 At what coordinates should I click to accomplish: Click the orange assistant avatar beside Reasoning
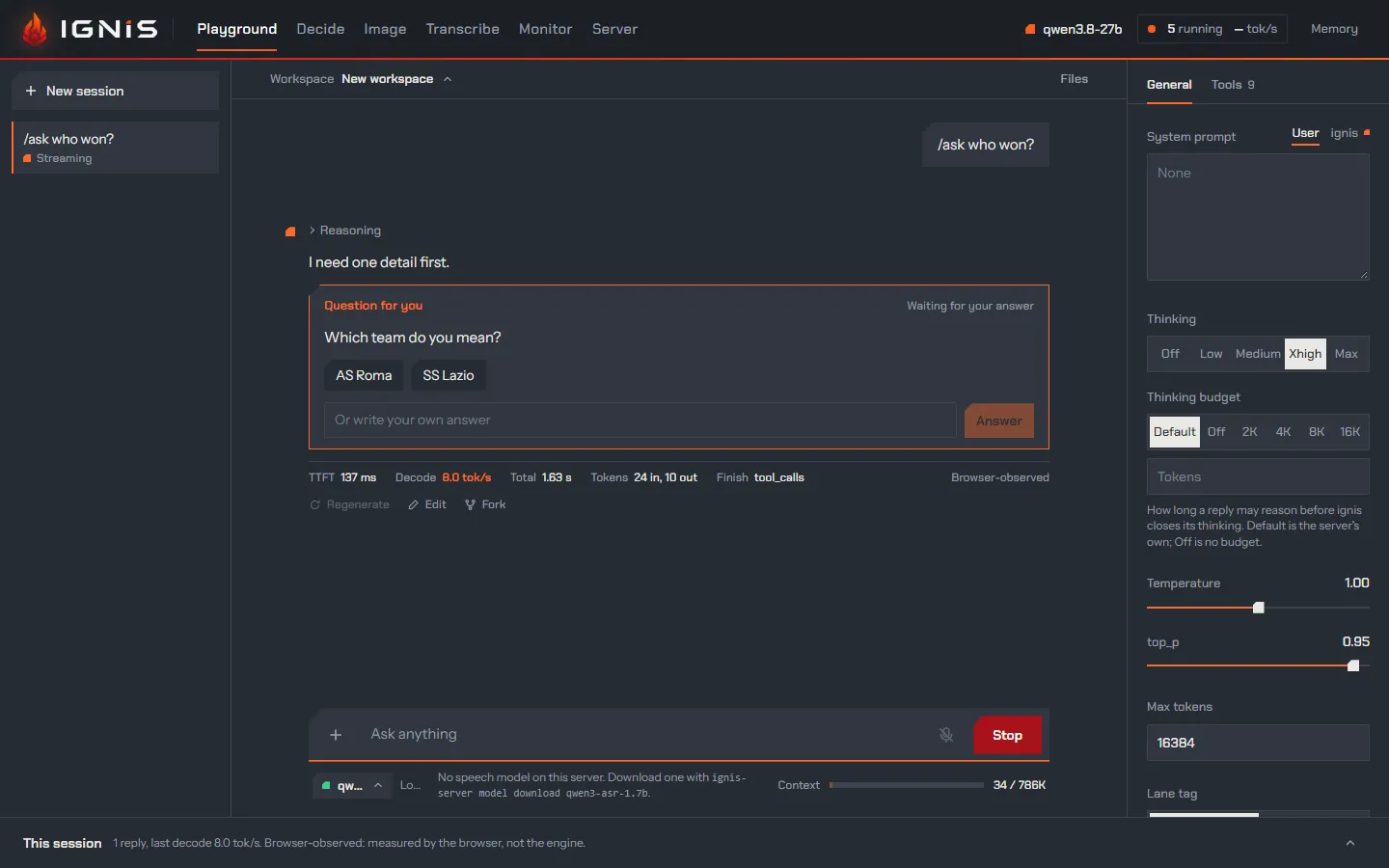click(290, 231)
